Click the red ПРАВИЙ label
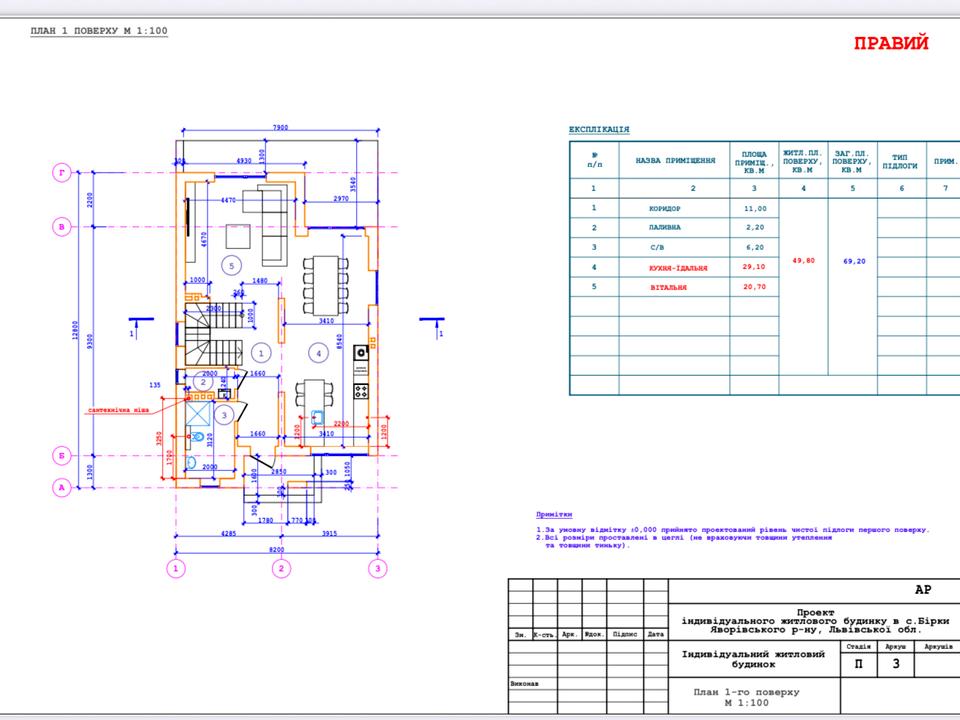The image size is (960, 720). 891,43
